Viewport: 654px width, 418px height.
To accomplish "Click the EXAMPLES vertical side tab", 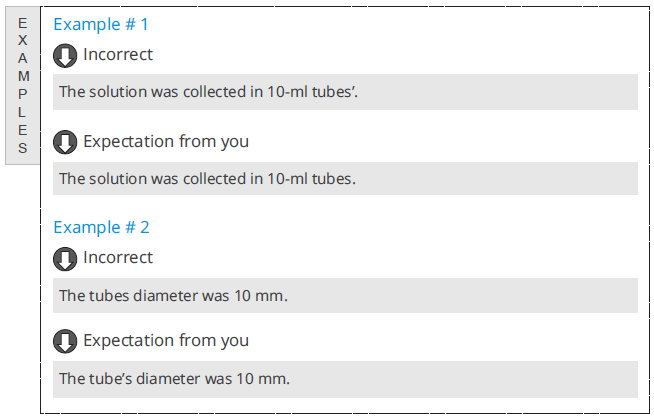I will (x=23, y=86).
